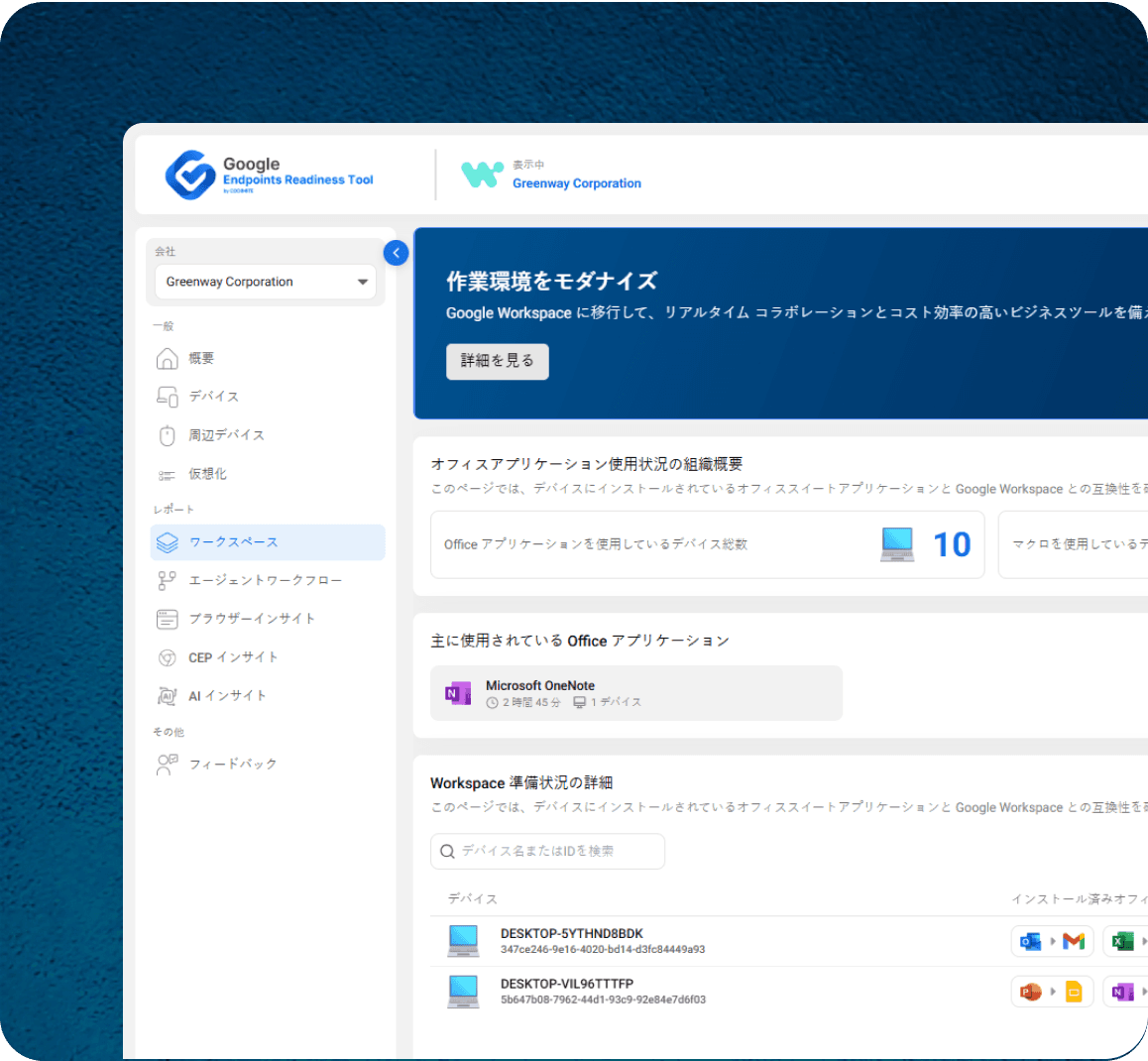
Task: Click the Greenway Corporation link in header
Action: pos(576,183)
